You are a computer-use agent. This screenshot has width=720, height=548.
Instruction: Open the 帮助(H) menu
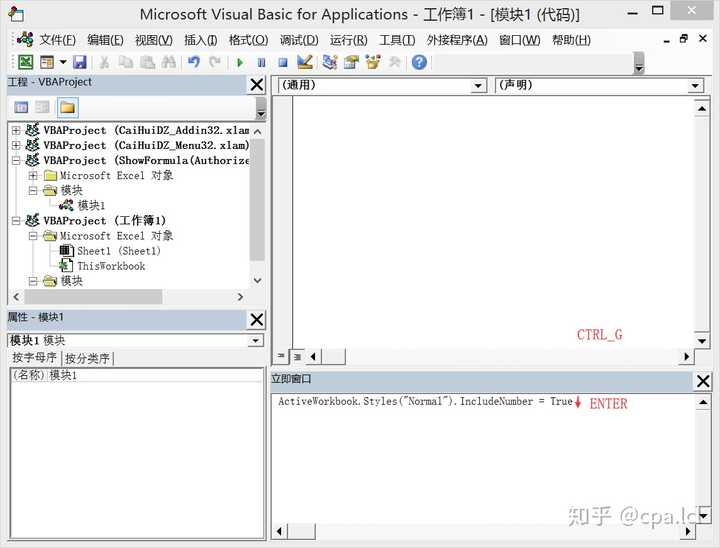pos(571,40)
